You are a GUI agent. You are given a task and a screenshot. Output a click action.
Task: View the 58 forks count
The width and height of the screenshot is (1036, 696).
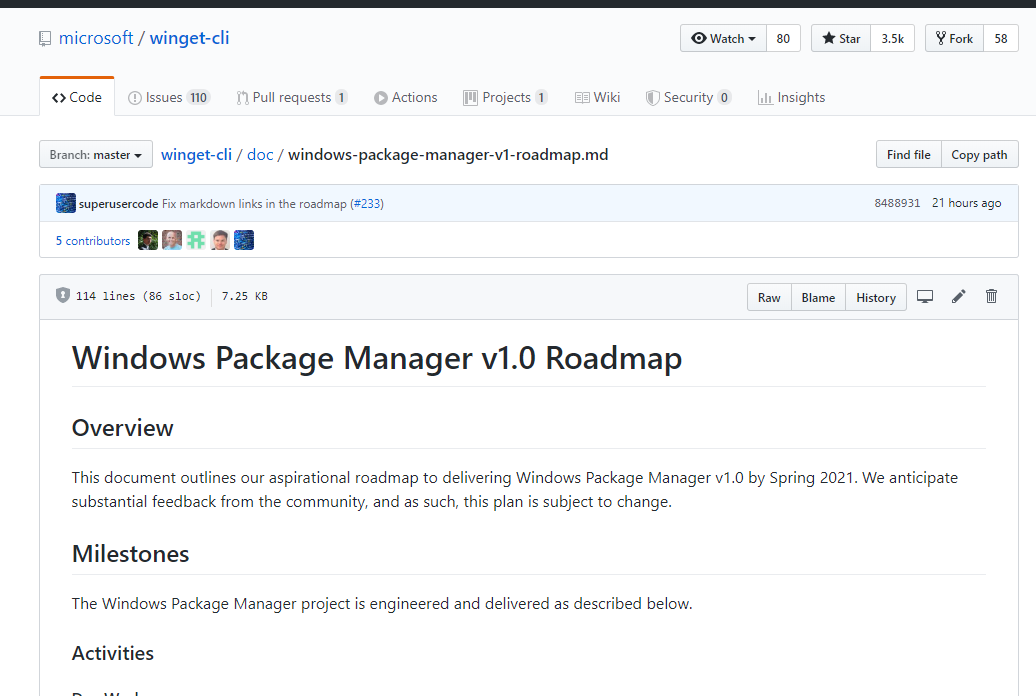point(1001,38)
